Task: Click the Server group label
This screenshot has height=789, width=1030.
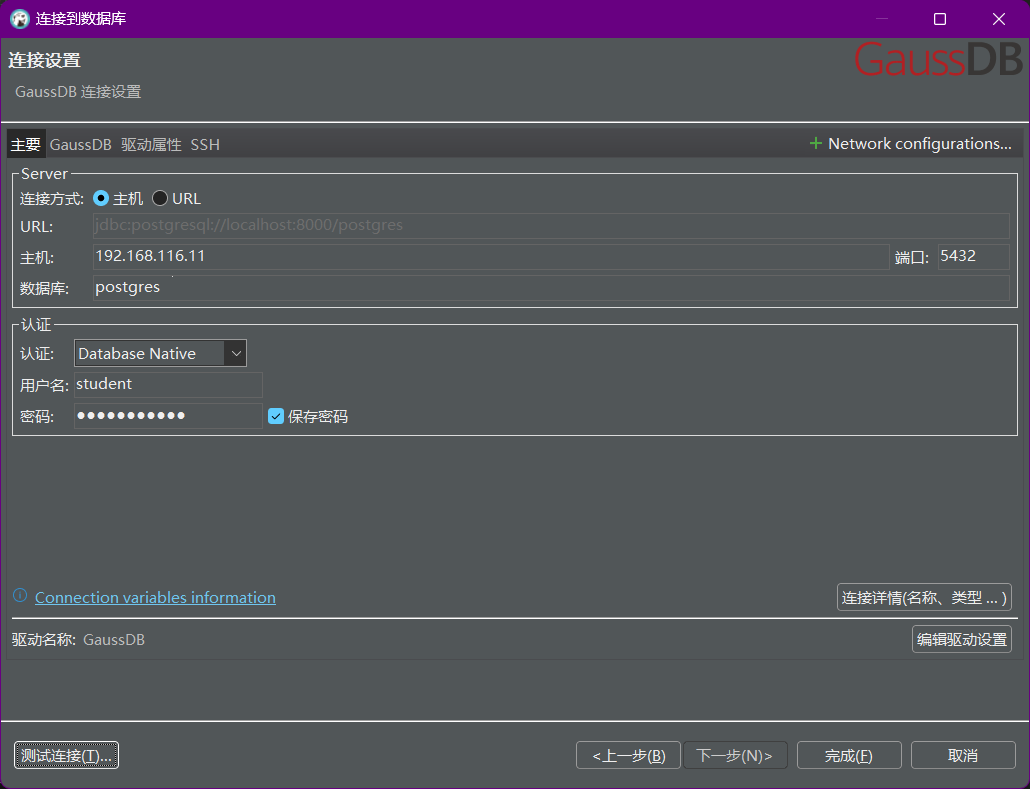Action: pos(44,173)
